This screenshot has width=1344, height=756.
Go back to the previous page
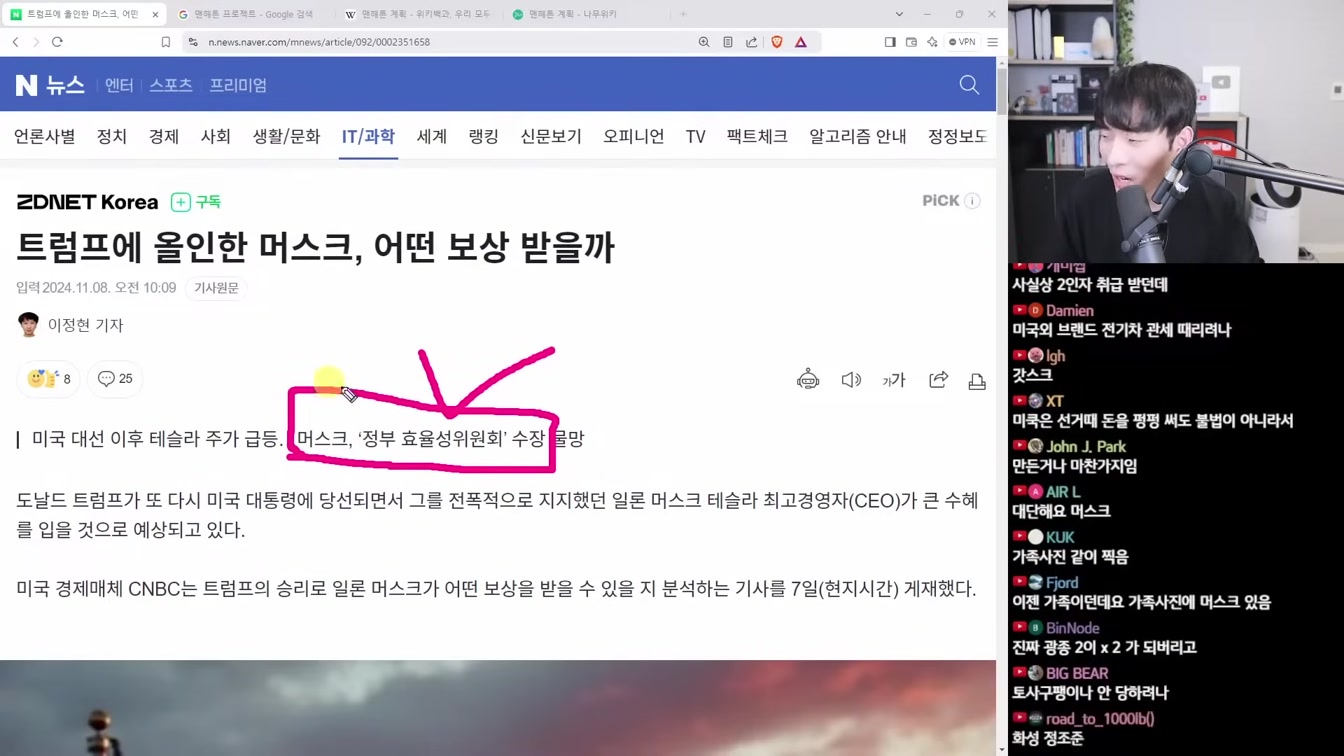tap(15, 42)
